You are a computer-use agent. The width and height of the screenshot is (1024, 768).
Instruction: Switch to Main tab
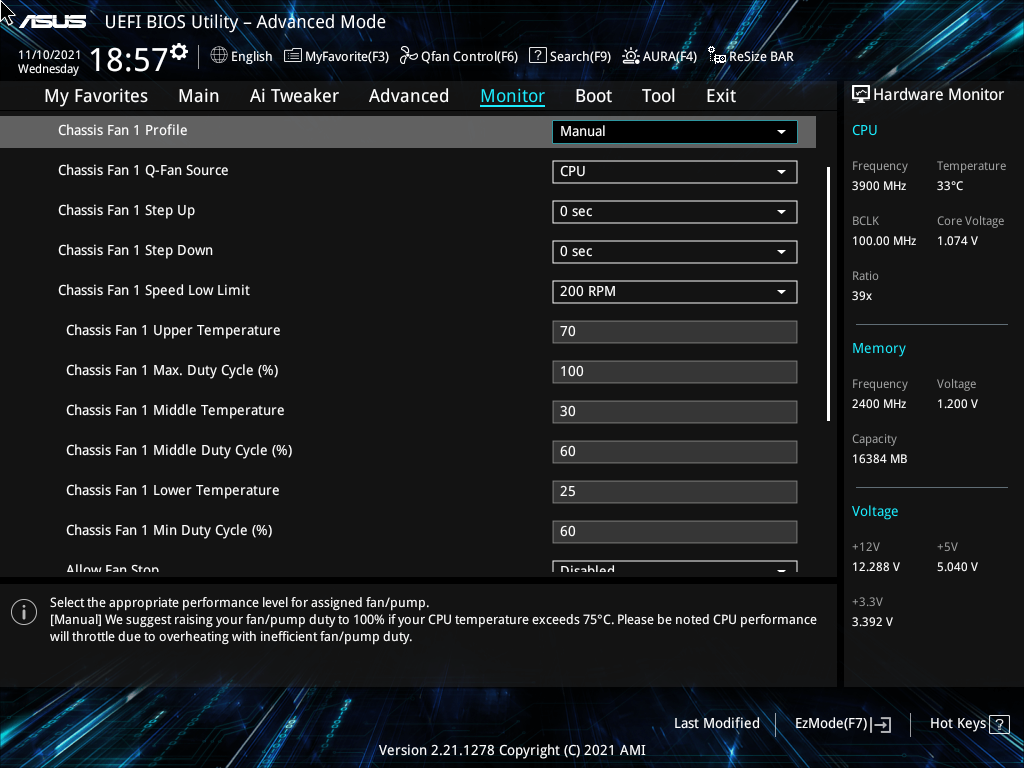click(x=199, y=96)
